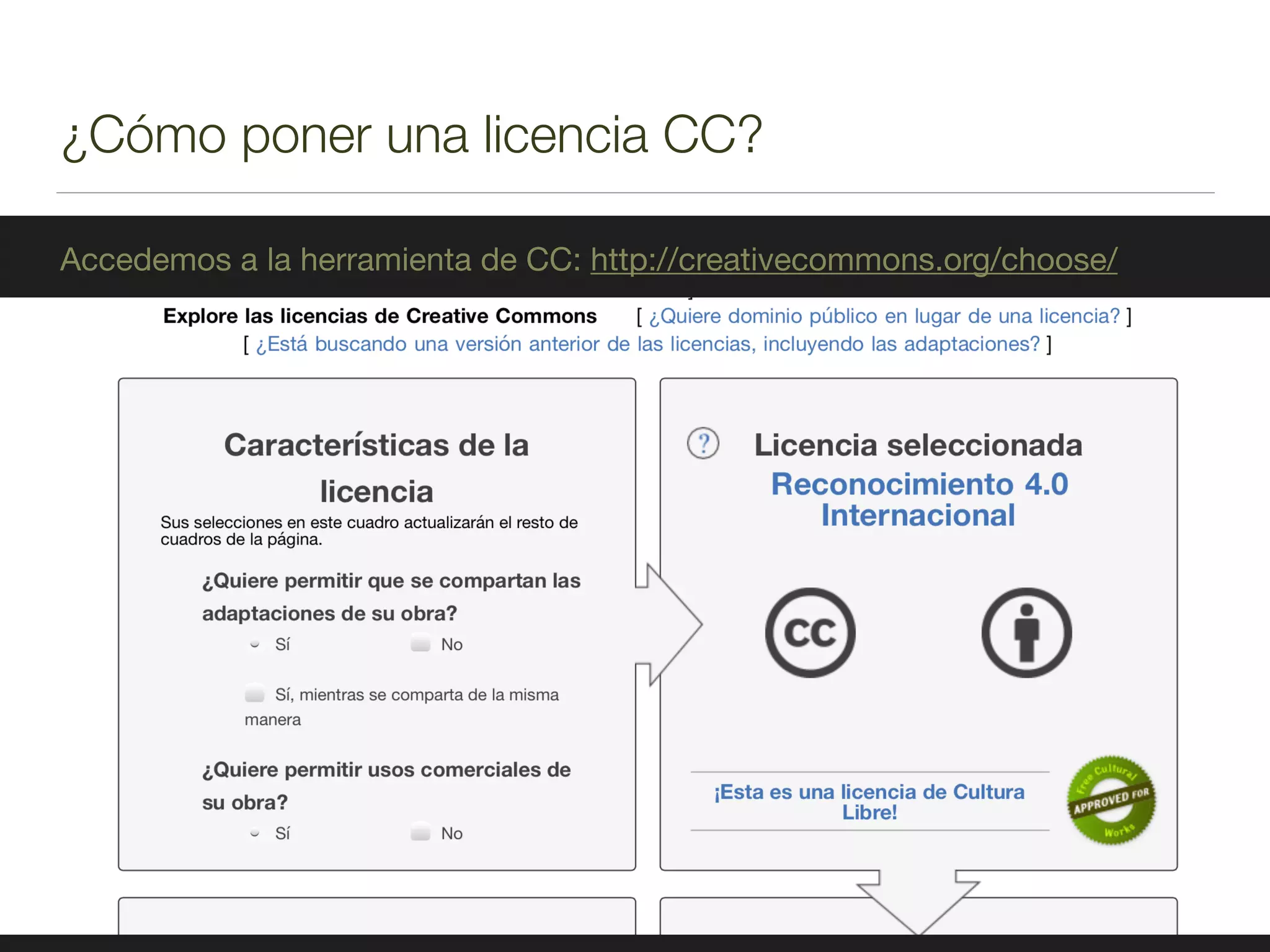Click the Licencia seleccionada panel

pos(918,444)
